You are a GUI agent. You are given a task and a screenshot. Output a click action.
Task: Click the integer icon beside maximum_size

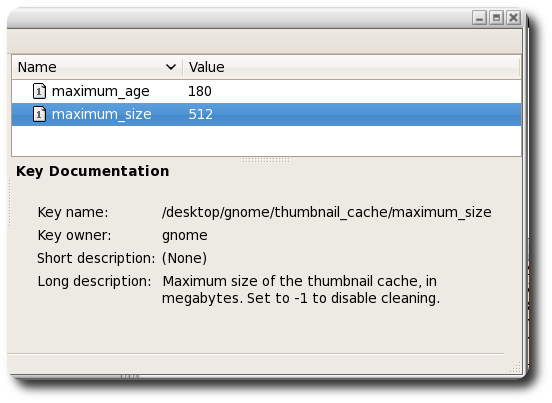coord(39,114)
